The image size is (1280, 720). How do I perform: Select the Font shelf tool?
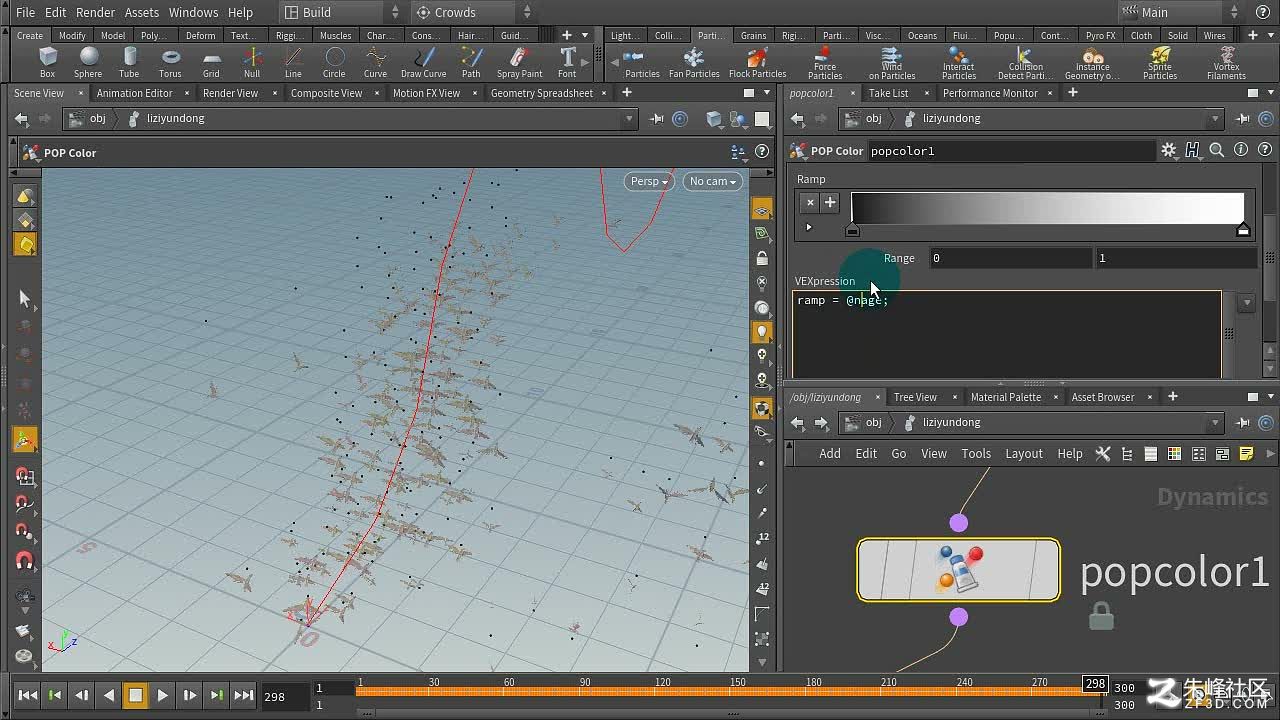click(x=567, y=62)
